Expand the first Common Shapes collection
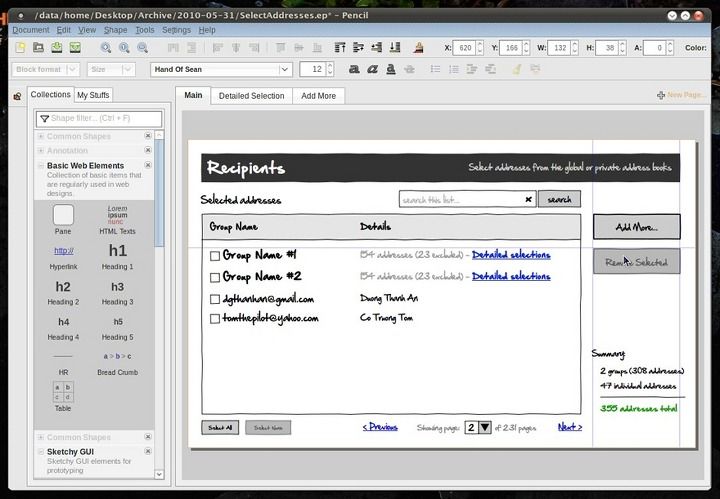This screenshot has width=720, height=499. (x=41, y=136)
